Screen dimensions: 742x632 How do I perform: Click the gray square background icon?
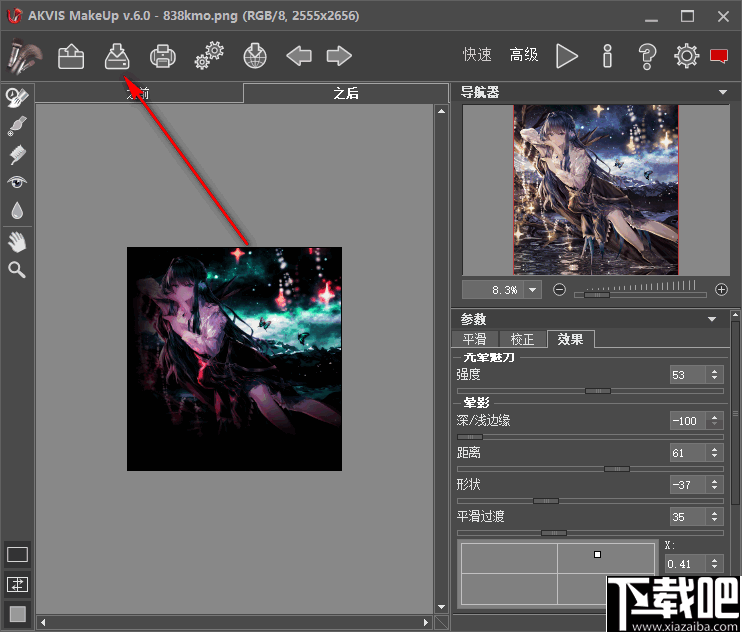(18, 614)
